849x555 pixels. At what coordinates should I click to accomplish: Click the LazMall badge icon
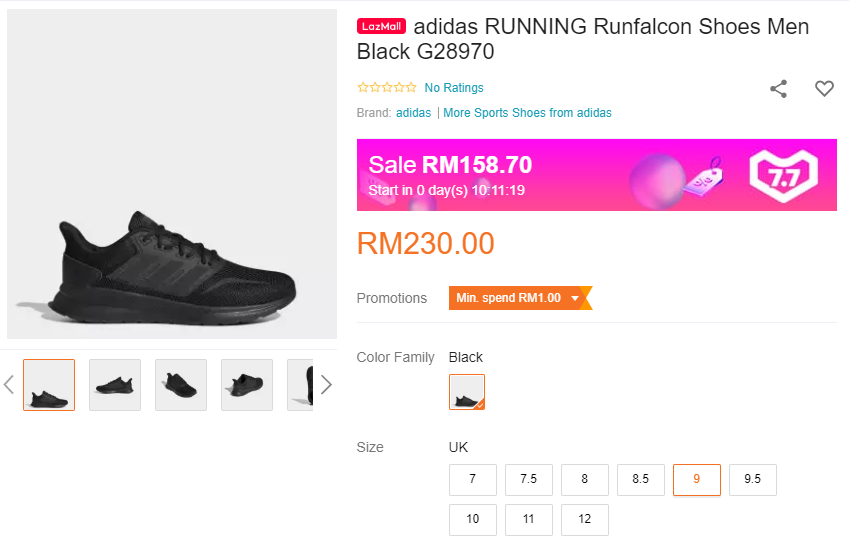coord(381,27)
